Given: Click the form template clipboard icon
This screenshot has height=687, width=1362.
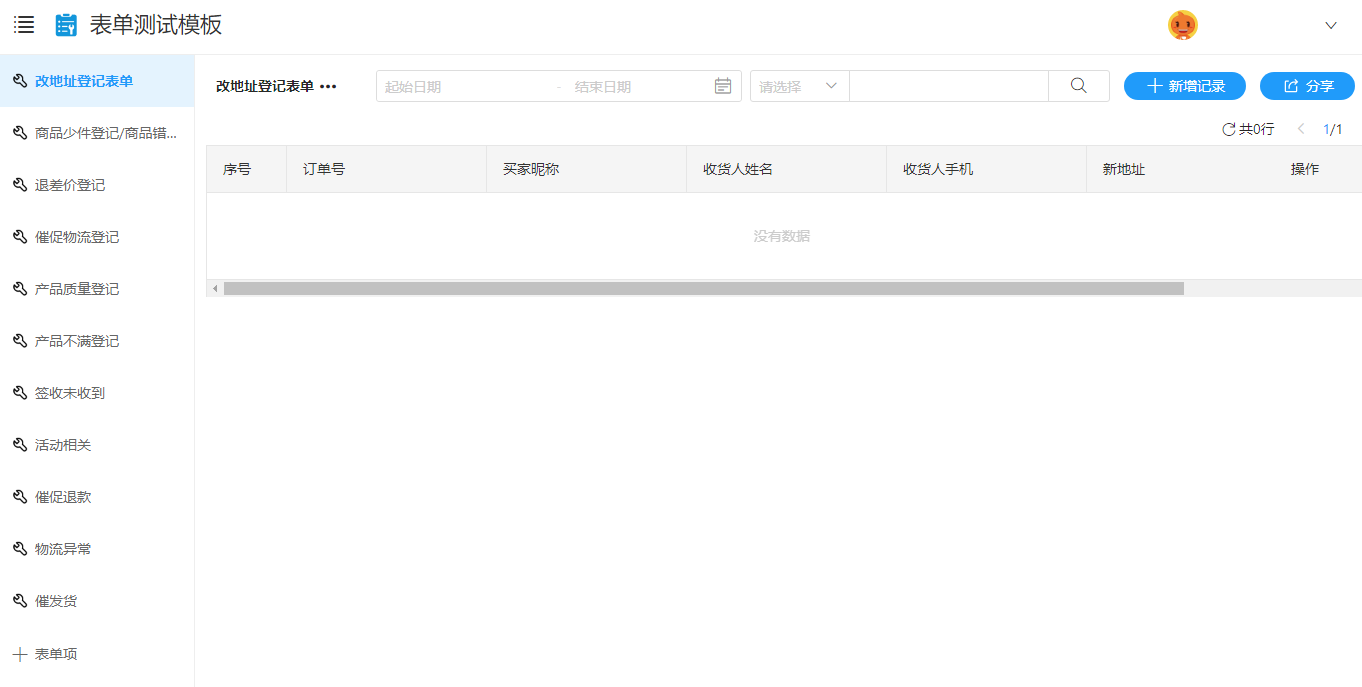Looking at the screenshot, I should click(66, 25).
